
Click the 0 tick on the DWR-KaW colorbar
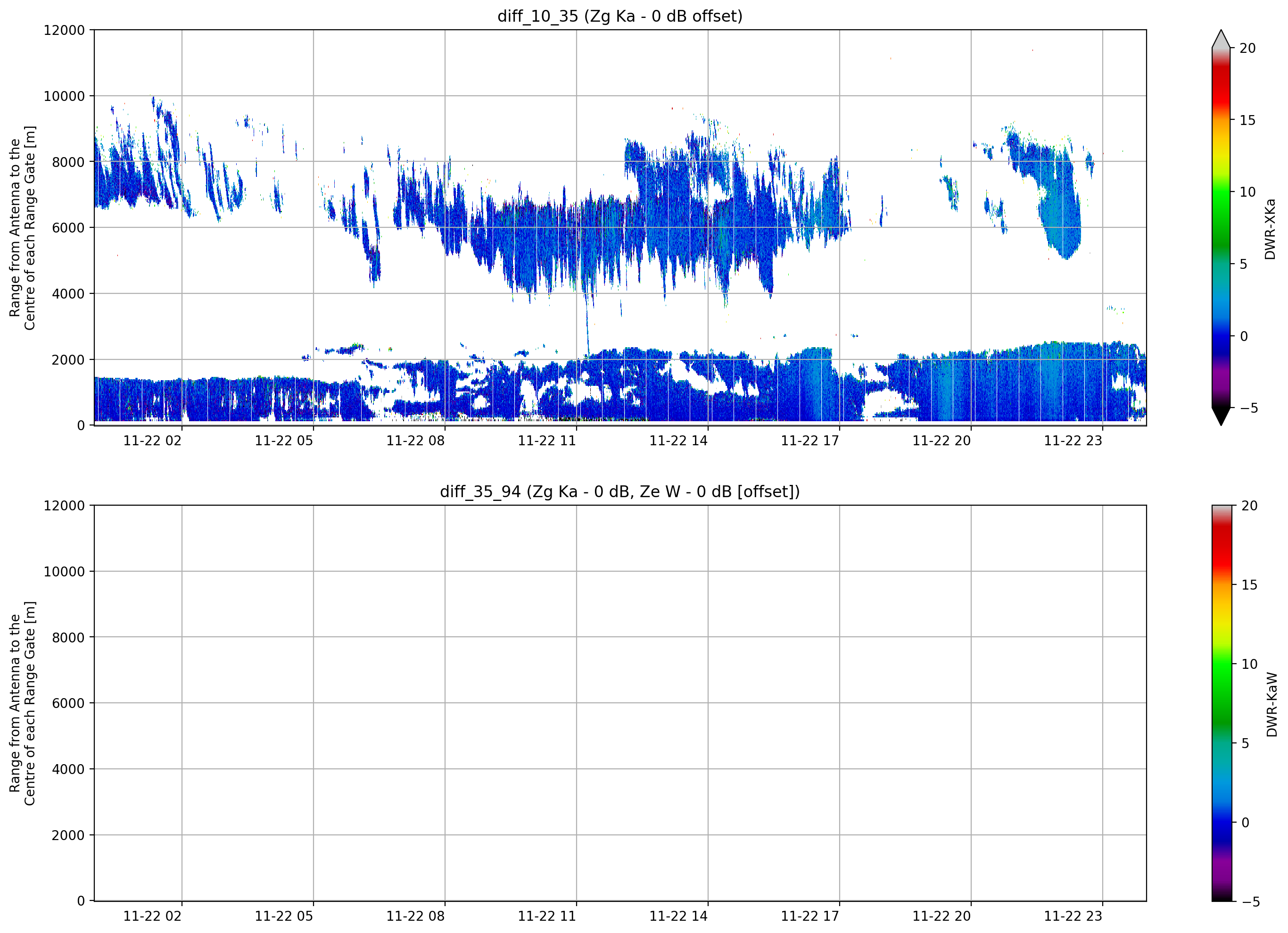pos(1245,822)
